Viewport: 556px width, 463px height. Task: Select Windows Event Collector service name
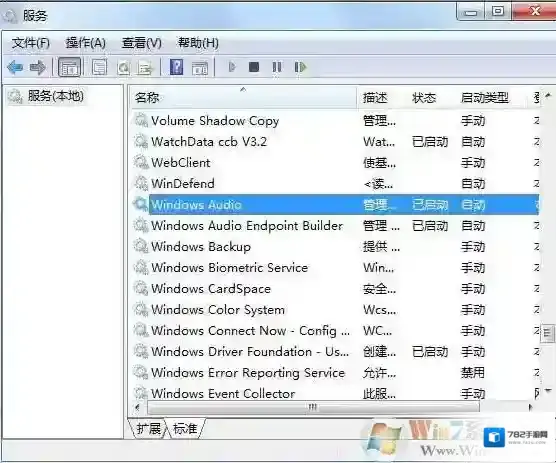[223, 393]
